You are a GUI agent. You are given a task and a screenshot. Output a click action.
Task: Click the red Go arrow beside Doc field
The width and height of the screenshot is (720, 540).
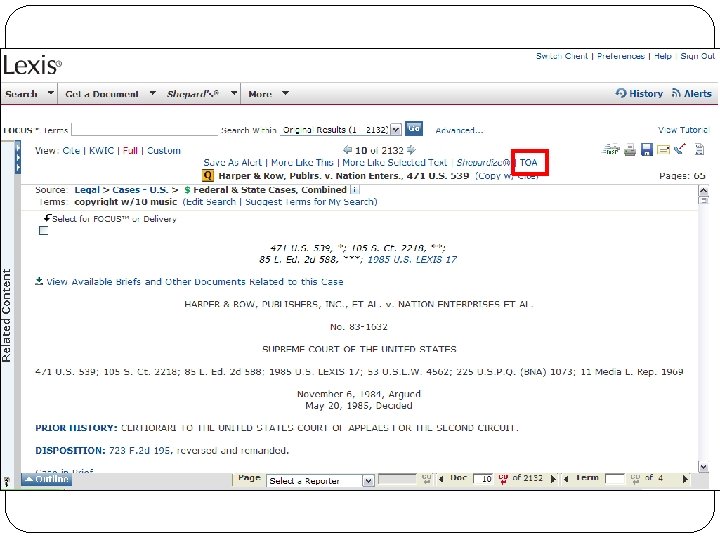tap(502, 479)
